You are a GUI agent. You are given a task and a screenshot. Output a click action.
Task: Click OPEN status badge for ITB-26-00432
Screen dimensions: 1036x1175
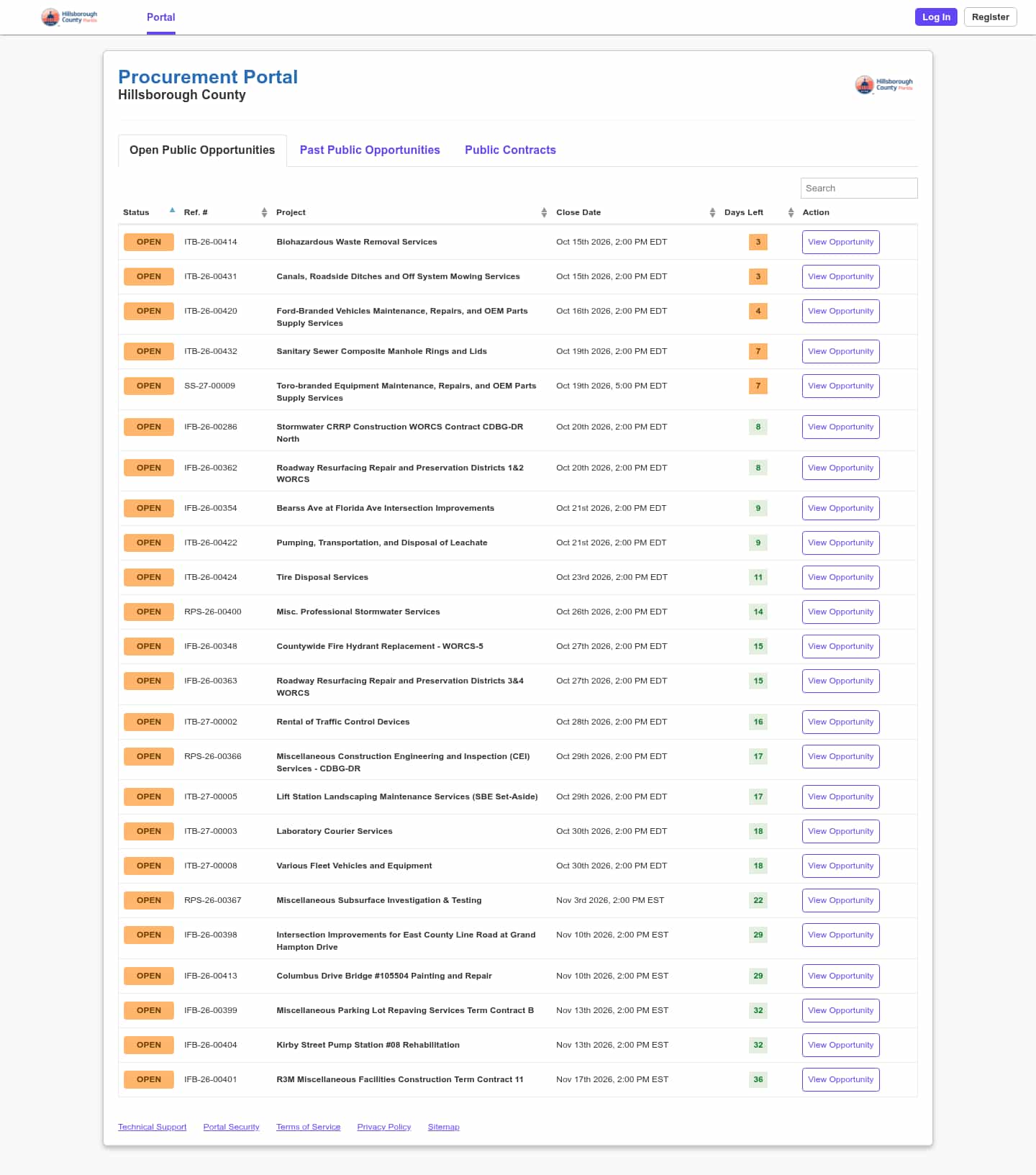149,351
